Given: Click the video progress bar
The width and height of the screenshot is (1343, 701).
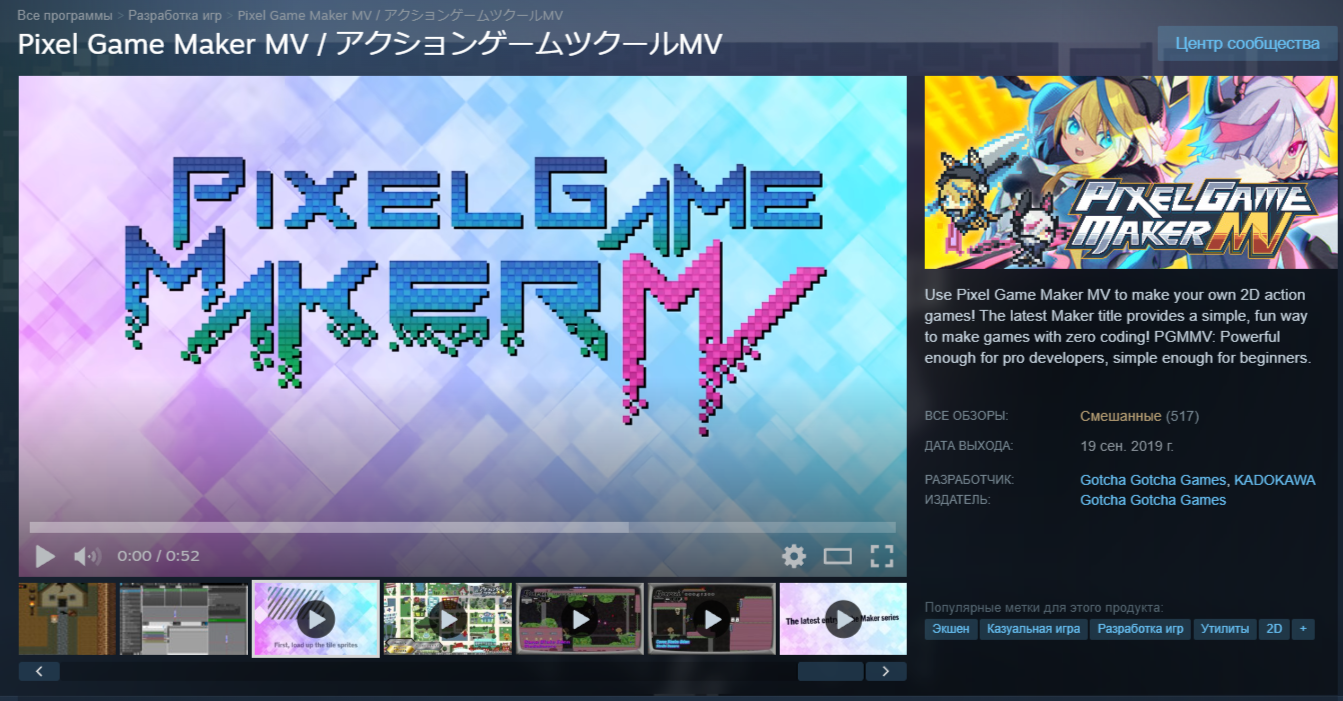Looking at the screenshot, I should click(463, 527).
